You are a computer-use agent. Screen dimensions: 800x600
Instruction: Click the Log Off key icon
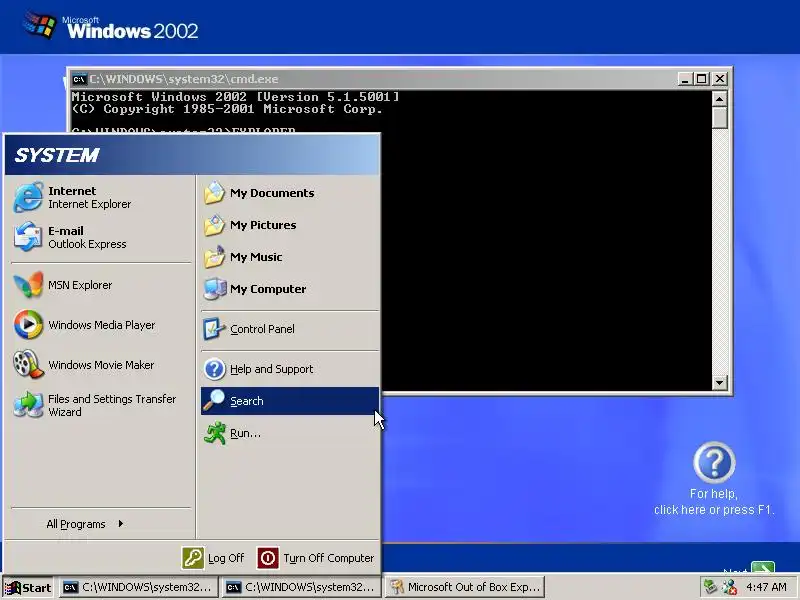point(193,558)
